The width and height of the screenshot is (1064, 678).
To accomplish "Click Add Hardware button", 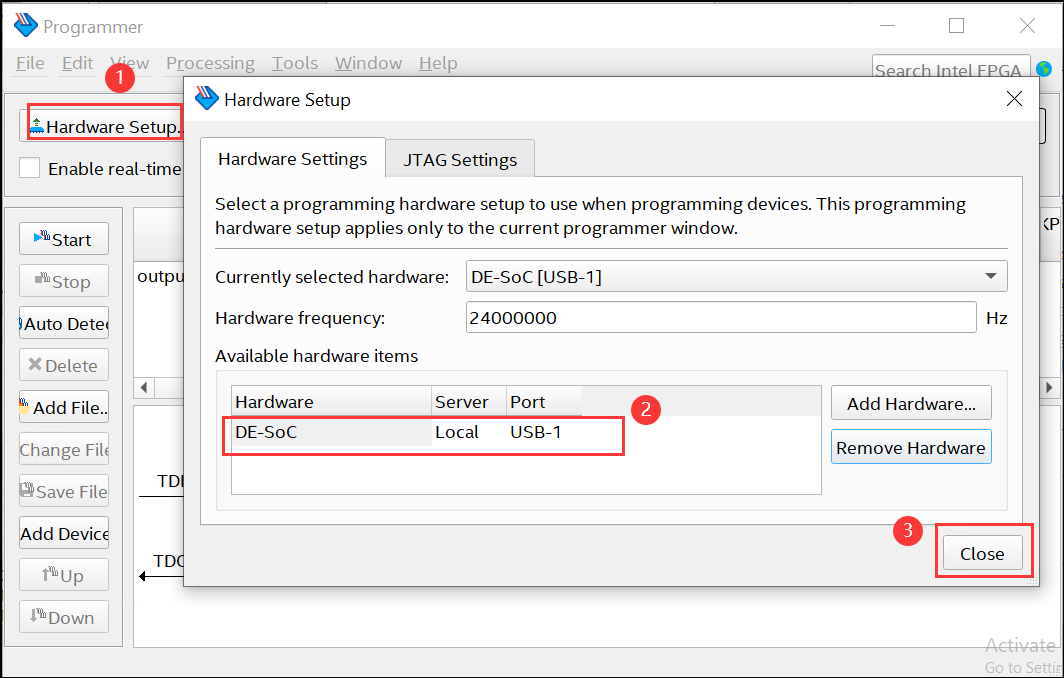I will [911, 403].
